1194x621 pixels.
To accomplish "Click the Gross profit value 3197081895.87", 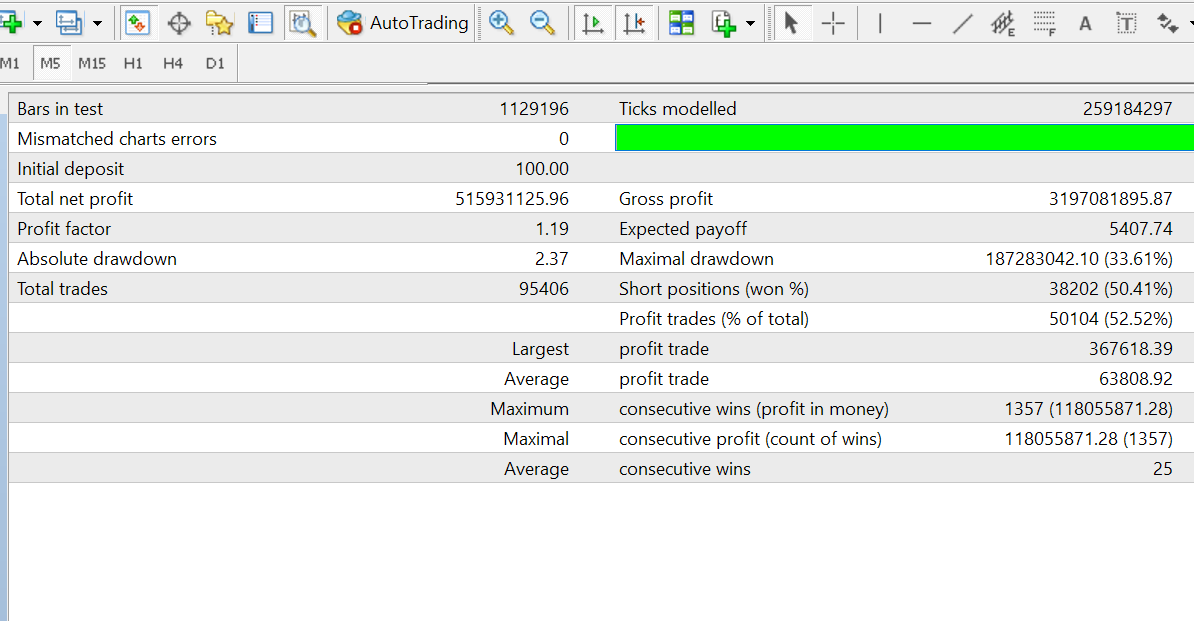I will (x=1110, y=199).
